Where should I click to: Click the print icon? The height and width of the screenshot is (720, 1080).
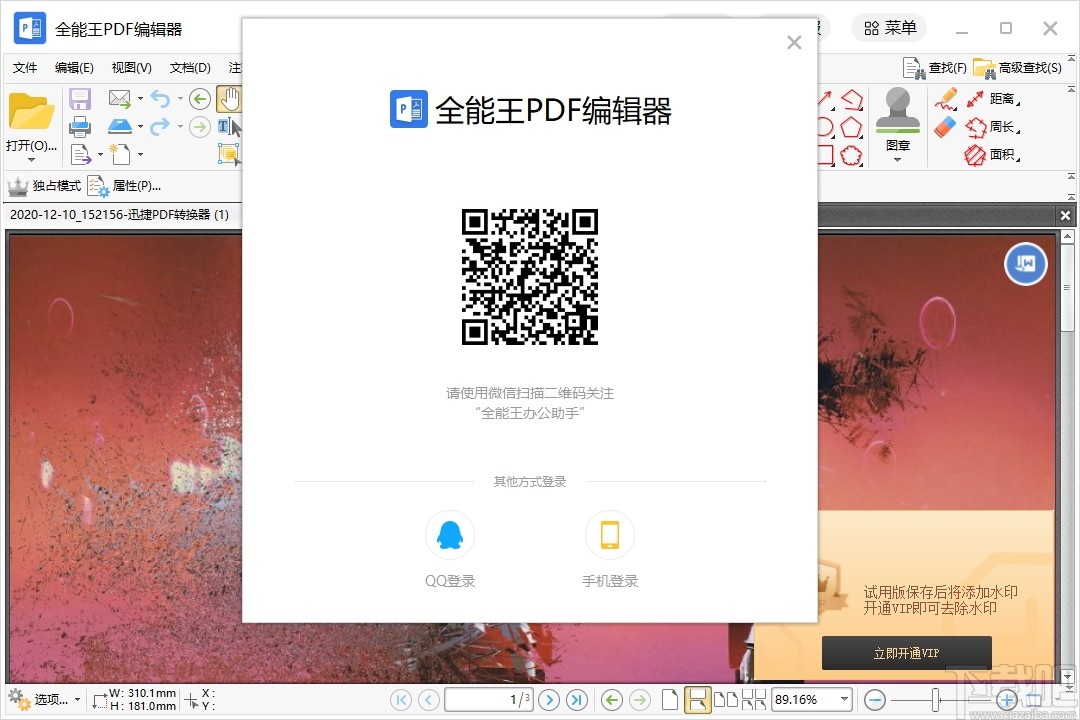click(80, 126)
